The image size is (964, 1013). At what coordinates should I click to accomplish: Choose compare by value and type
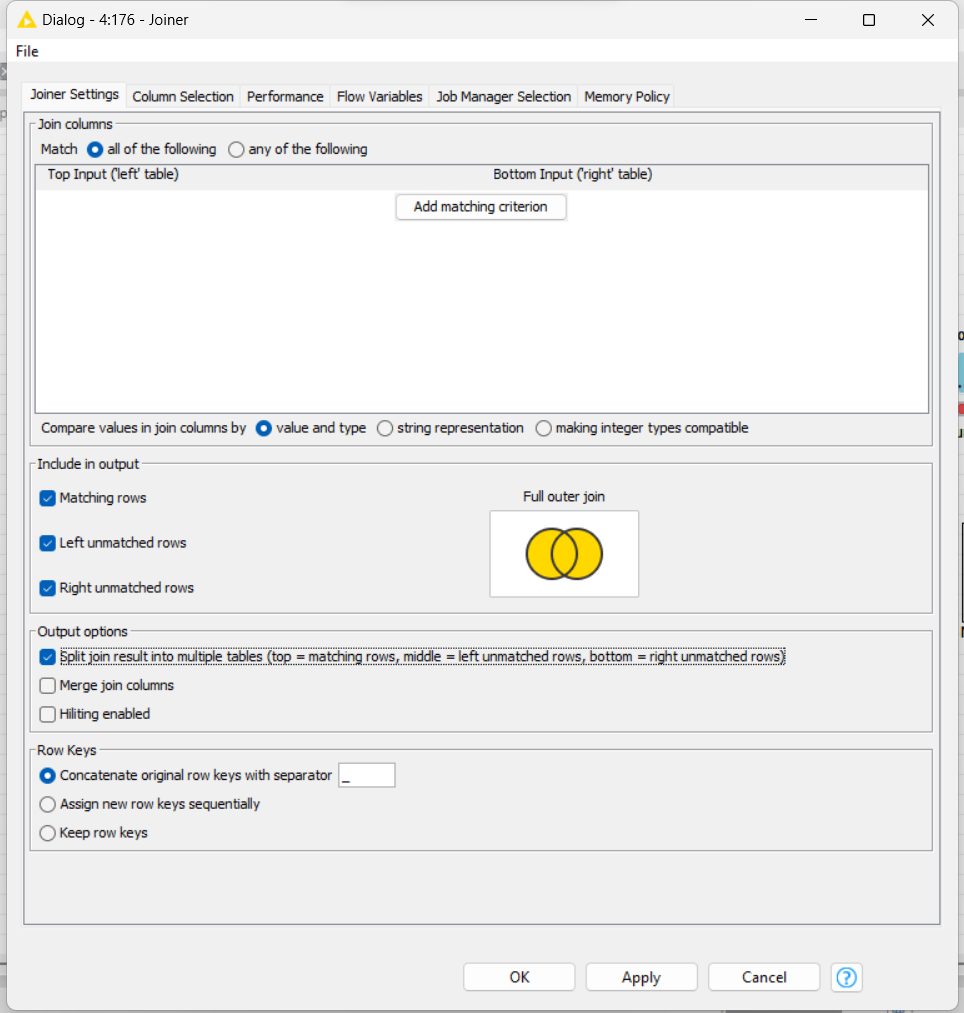264,428
